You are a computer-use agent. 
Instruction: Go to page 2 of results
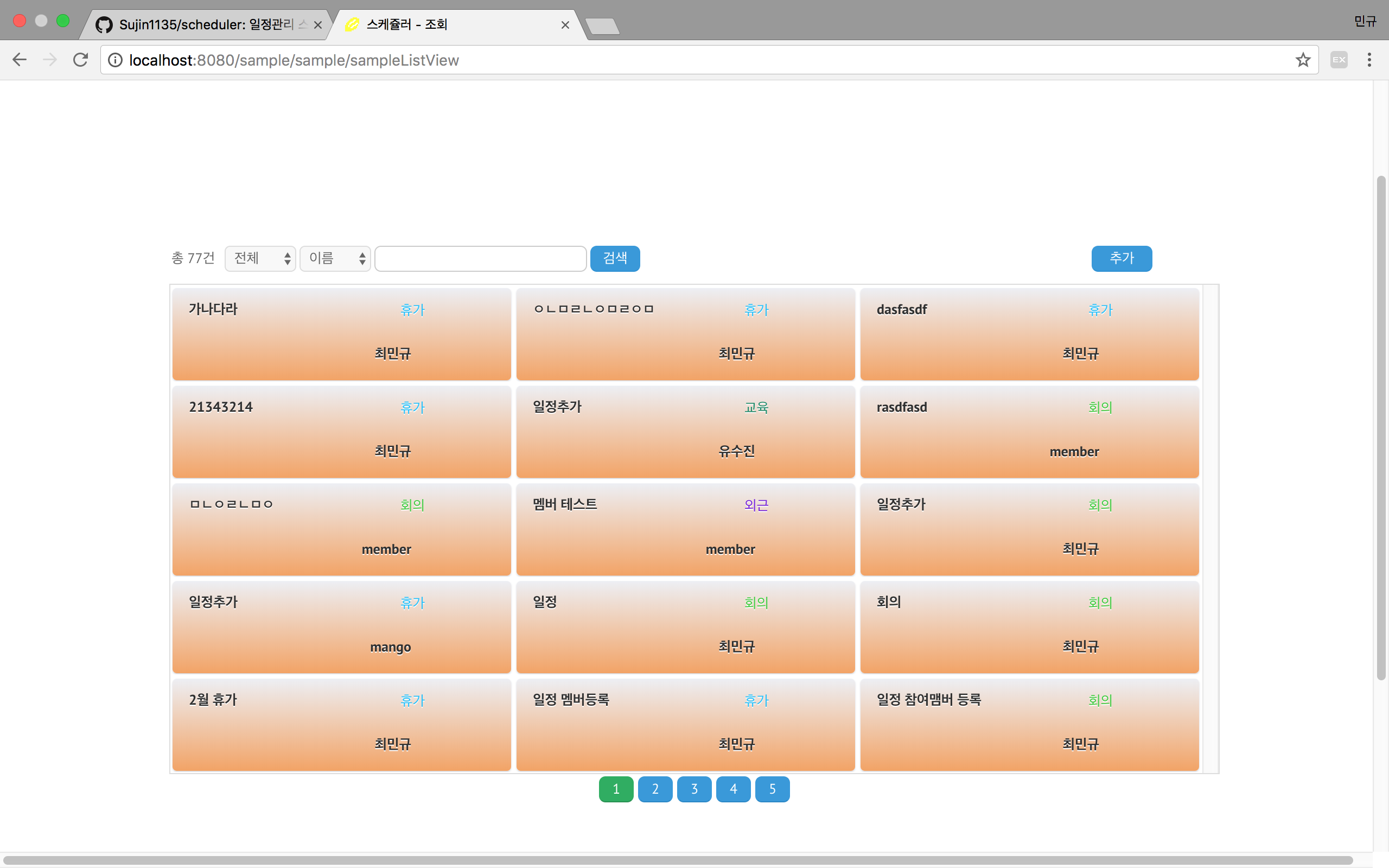coord(655,789)
